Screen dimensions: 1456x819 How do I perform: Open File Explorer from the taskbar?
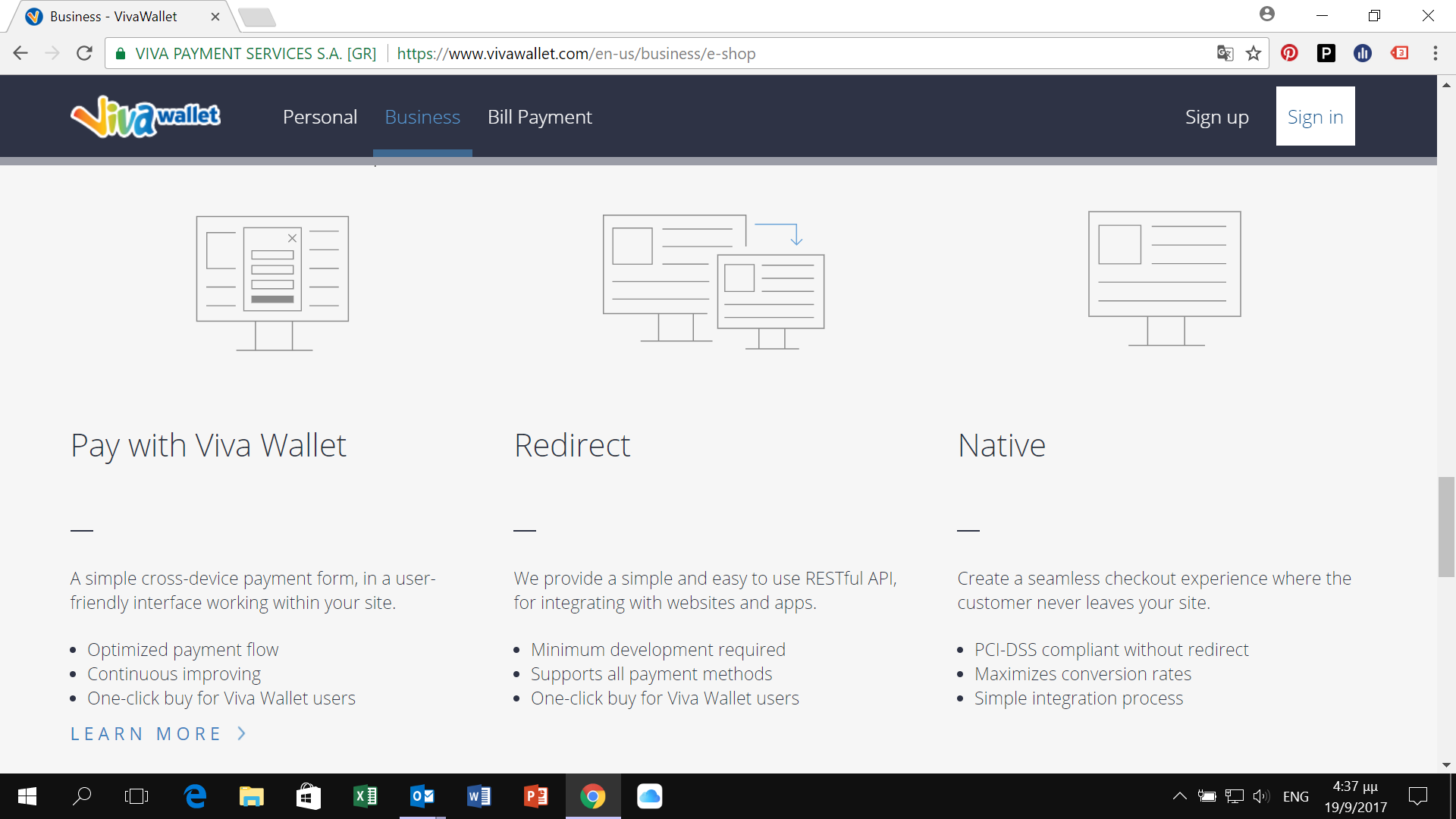click(252, 796)
